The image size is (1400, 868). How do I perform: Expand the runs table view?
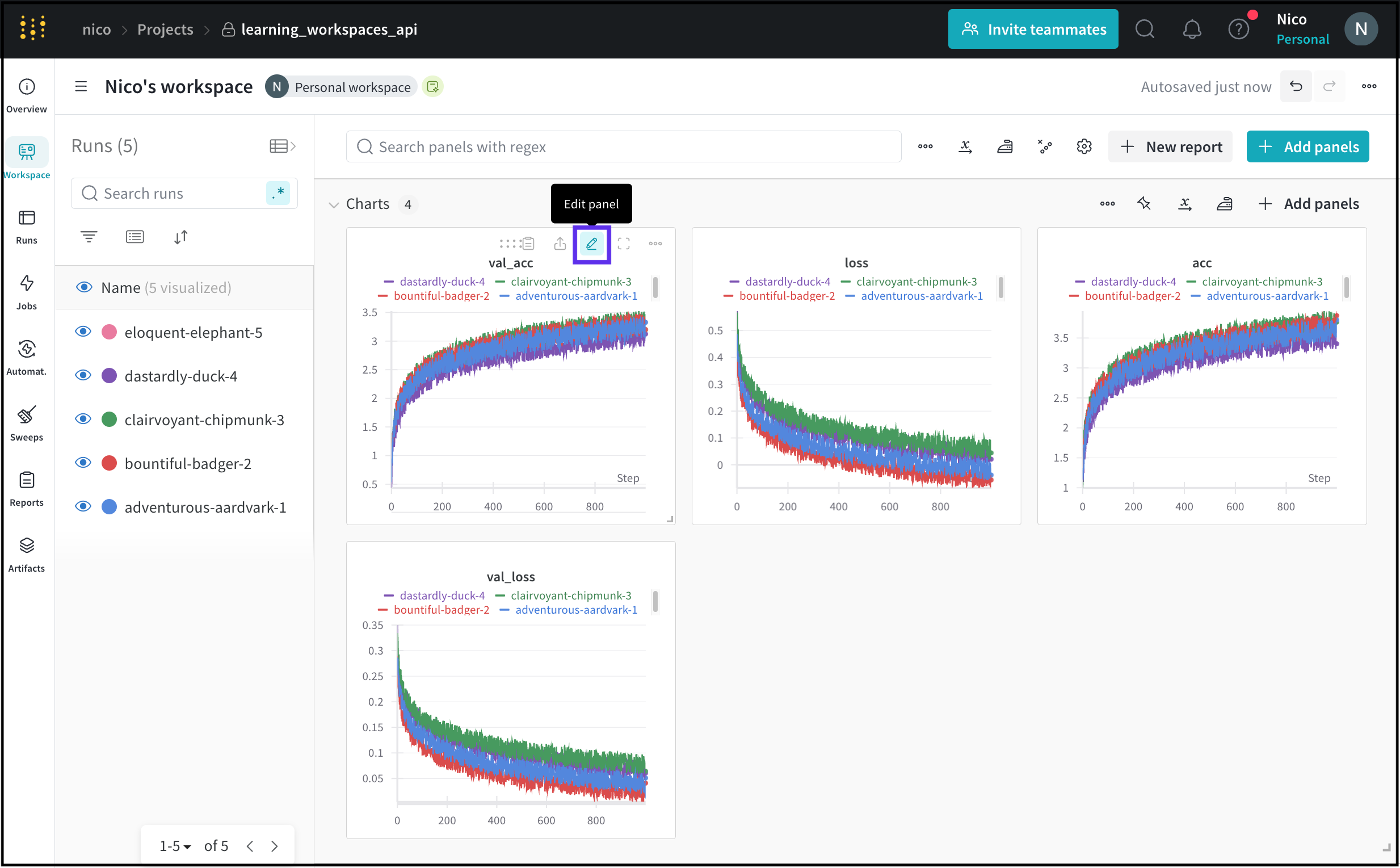(282, 146)
